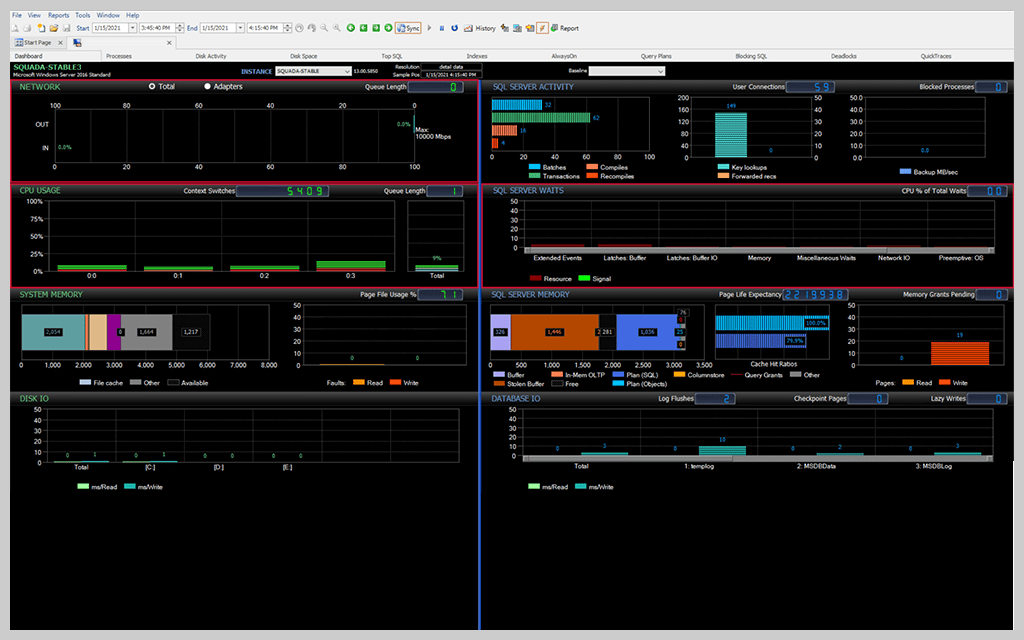Click the blue refresh toolbar icon
1024x640 pixels.
pos(454,28)
